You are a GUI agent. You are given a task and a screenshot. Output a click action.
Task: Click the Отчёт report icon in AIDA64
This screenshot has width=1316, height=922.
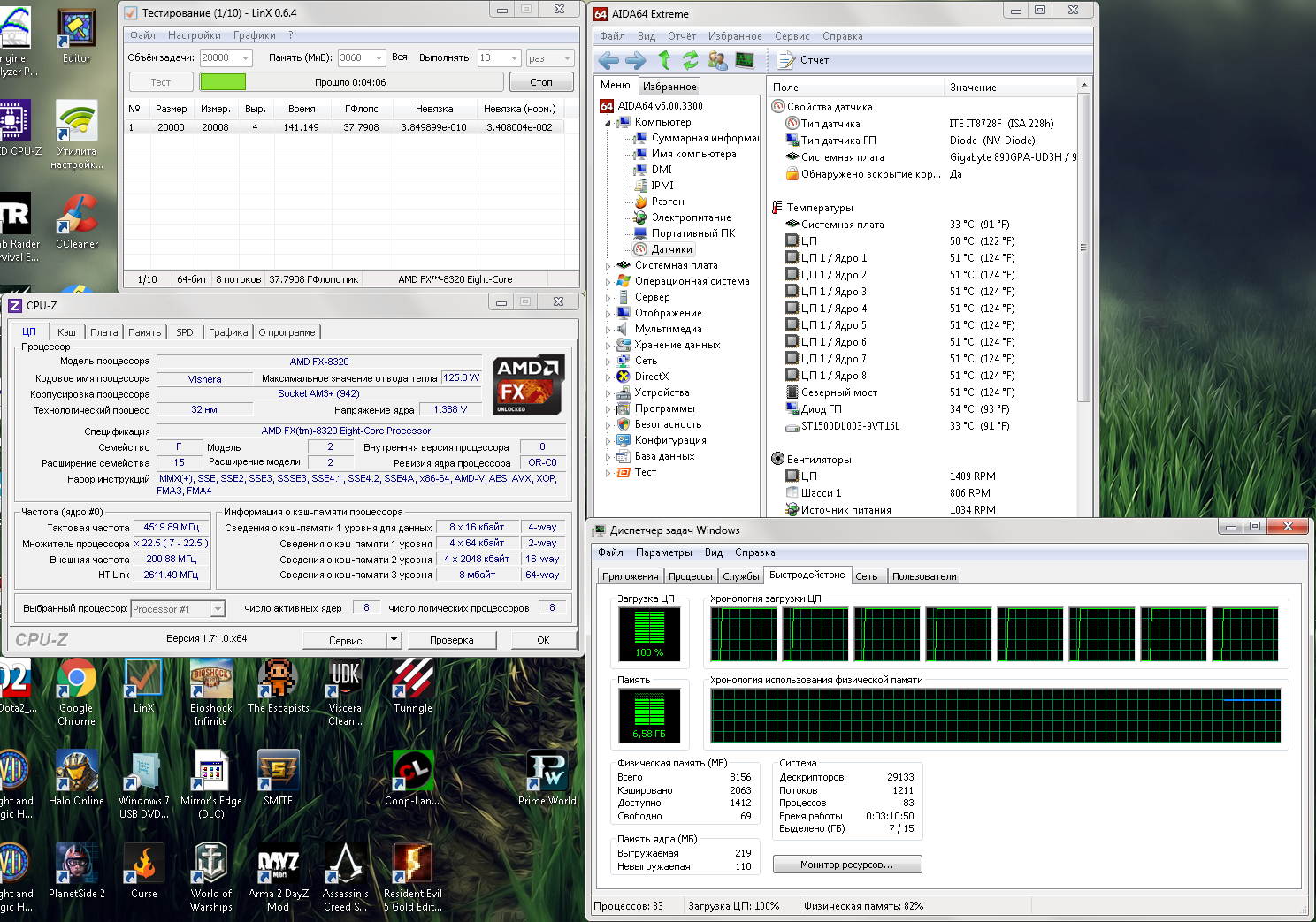tap(785, 60)
